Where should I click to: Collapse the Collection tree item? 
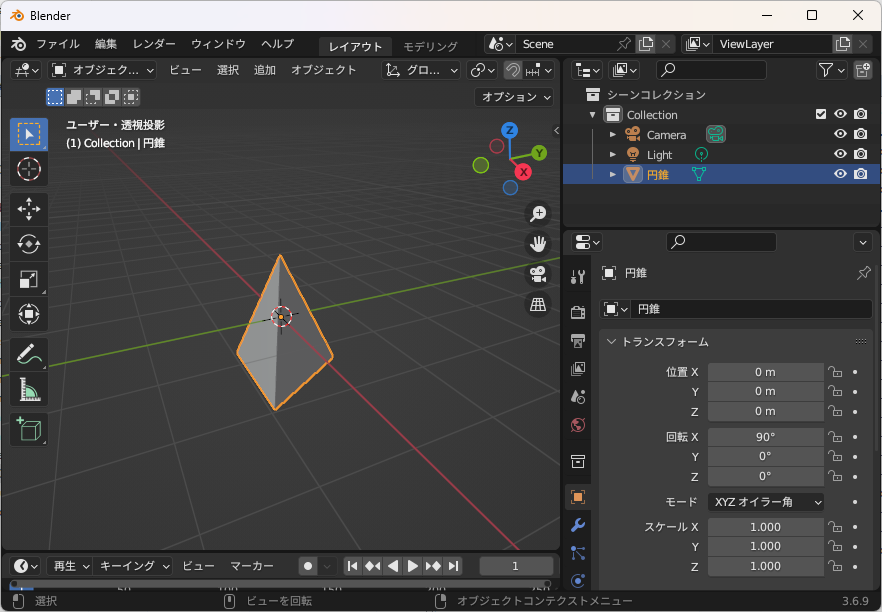592,115
